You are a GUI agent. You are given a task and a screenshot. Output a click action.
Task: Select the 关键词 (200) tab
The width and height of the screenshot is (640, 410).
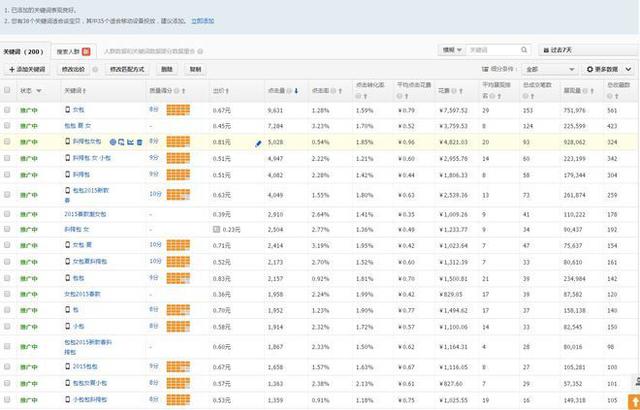(x=24, y=52)
